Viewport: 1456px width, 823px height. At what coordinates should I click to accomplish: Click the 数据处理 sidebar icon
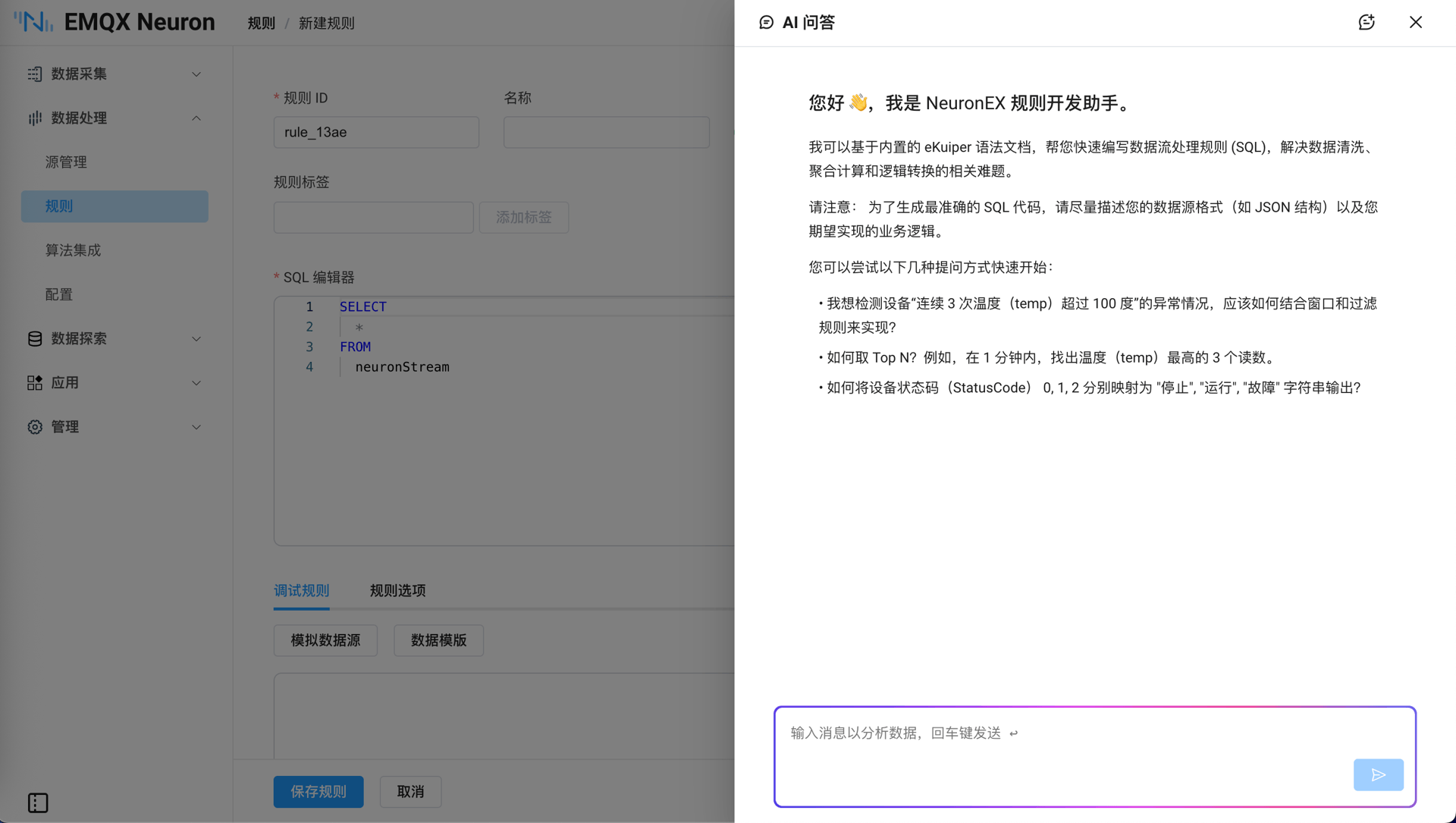(x=34, y=118)
